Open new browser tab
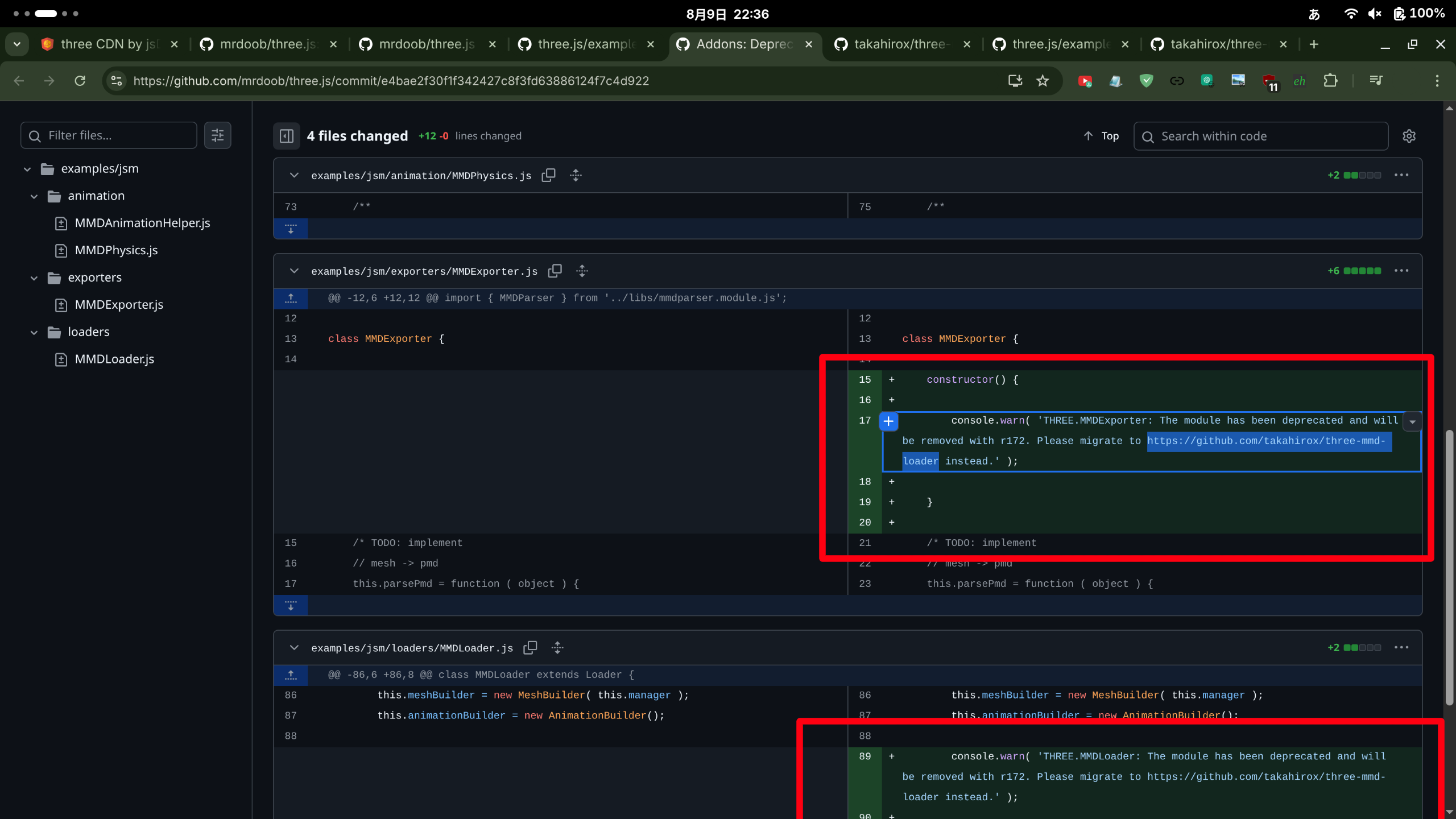Viewport: 1456px width, 819px height. pyautogui.click(x=1314, y=44)
